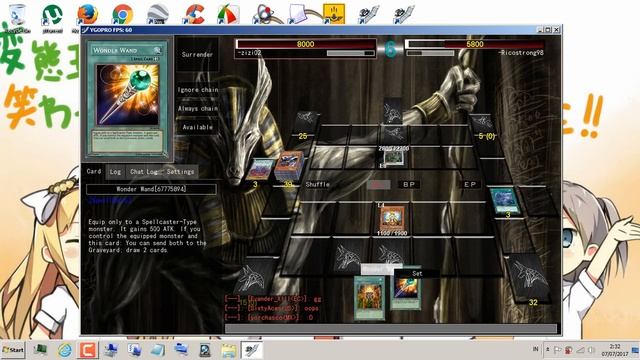640x360 pixels.
Task: Choose Set for the Wonder Wand card
Action: tap(417, 273)
